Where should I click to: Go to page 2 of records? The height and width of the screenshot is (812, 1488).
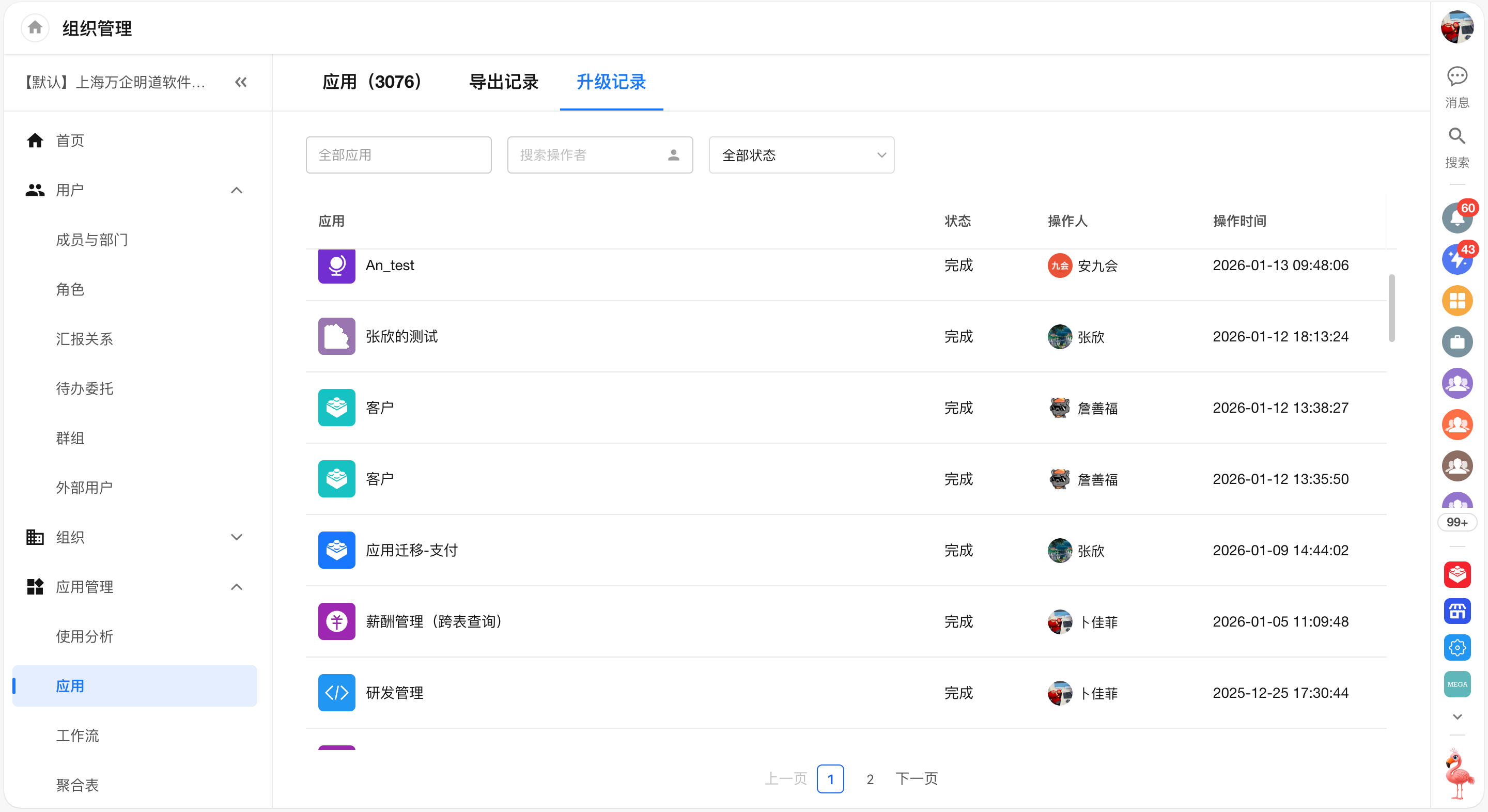870,779
